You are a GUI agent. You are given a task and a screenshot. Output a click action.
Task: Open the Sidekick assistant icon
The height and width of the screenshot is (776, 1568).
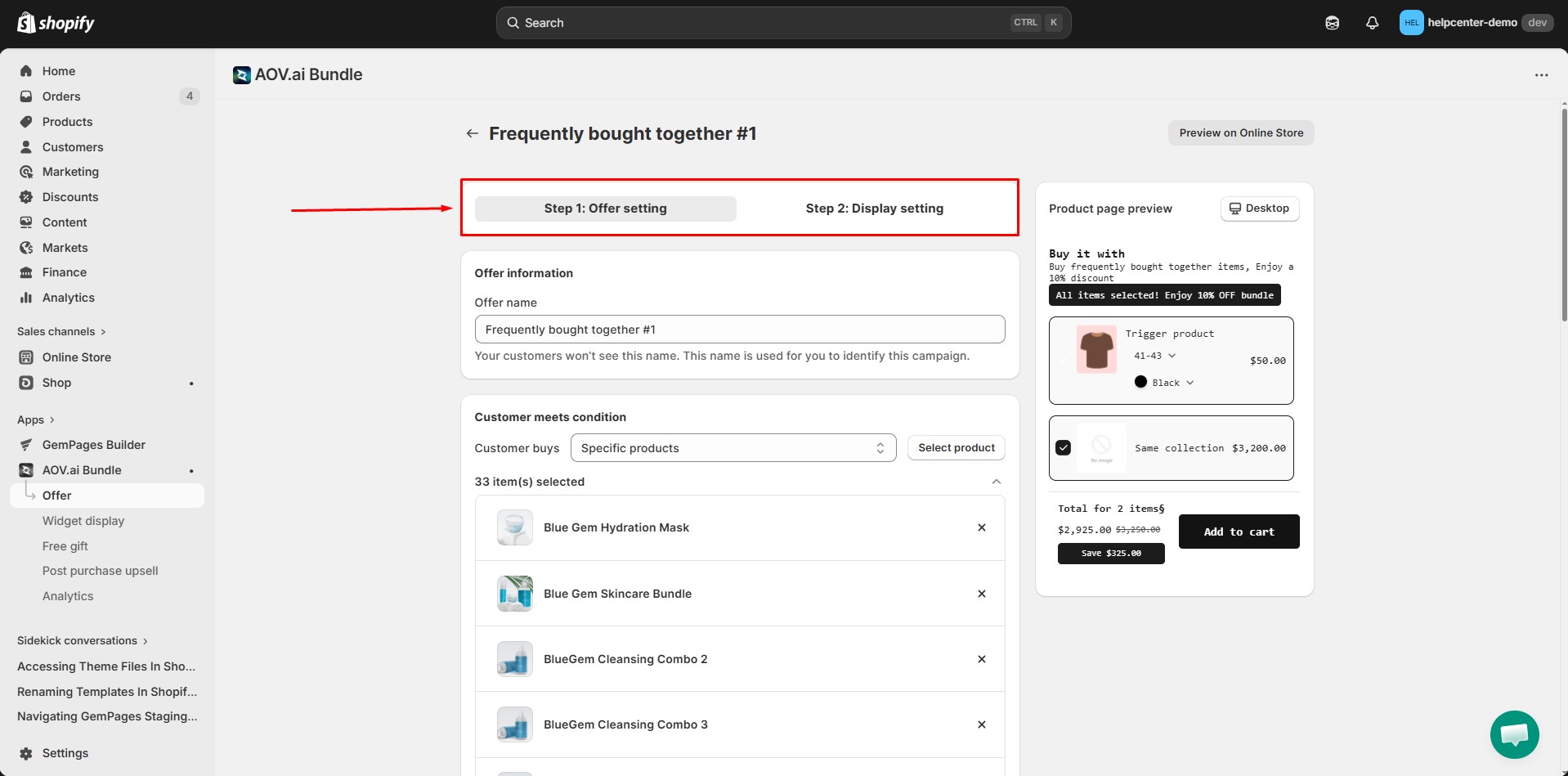pos(1332,23)
